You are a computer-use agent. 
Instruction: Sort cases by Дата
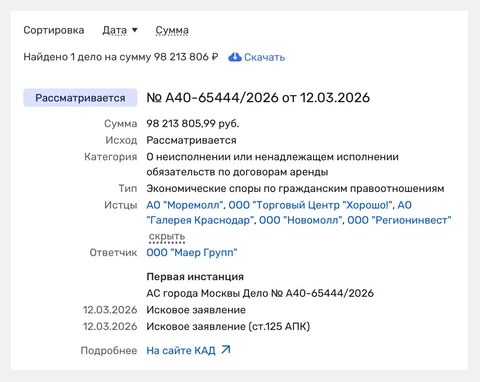coord(114,30)
